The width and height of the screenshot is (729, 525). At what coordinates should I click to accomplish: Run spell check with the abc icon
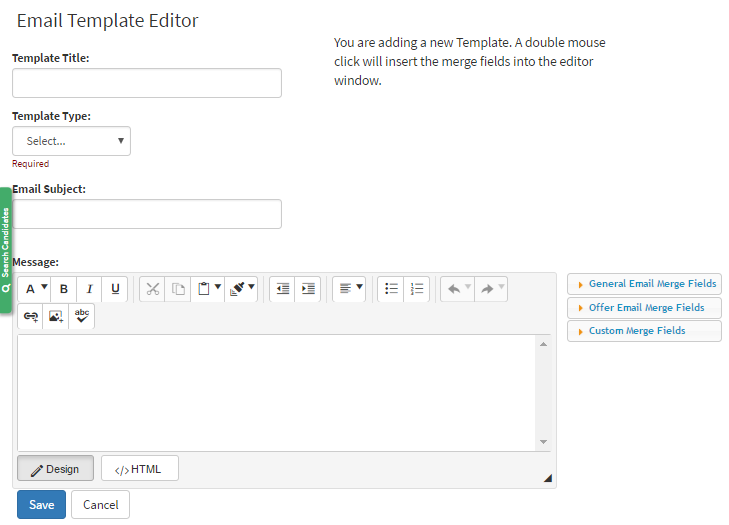click(x=82, y=317)
